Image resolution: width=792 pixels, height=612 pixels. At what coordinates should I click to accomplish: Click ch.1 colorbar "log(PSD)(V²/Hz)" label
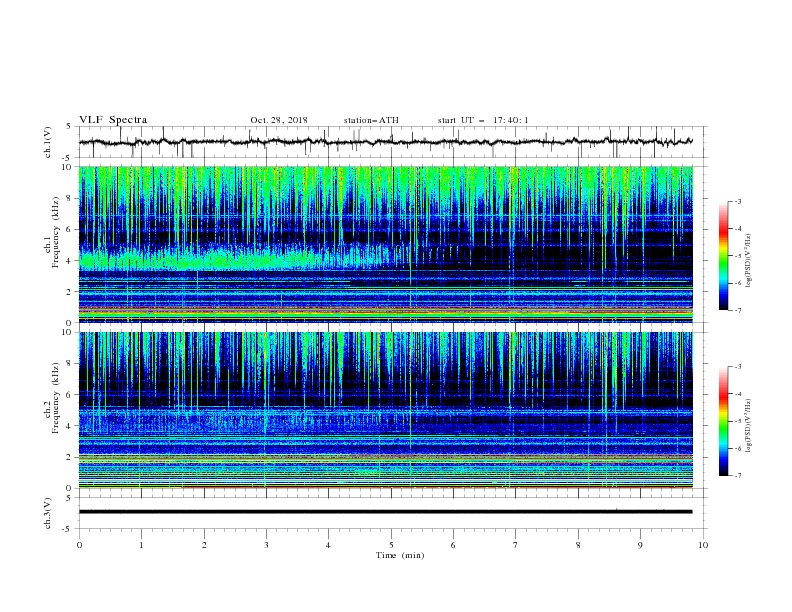pyautogui.click(x=749, y=261)
